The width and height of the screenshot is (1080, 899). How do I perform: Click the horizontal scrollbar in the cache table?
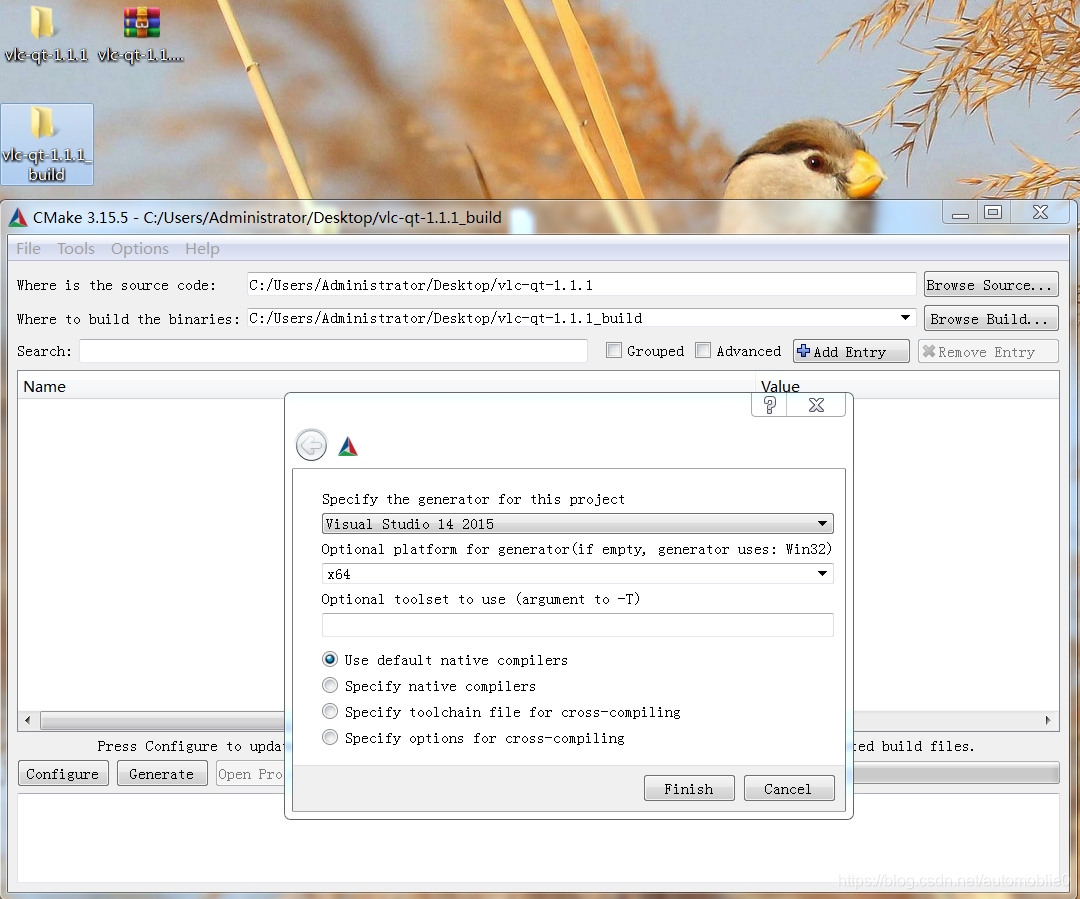pos(162,721)
